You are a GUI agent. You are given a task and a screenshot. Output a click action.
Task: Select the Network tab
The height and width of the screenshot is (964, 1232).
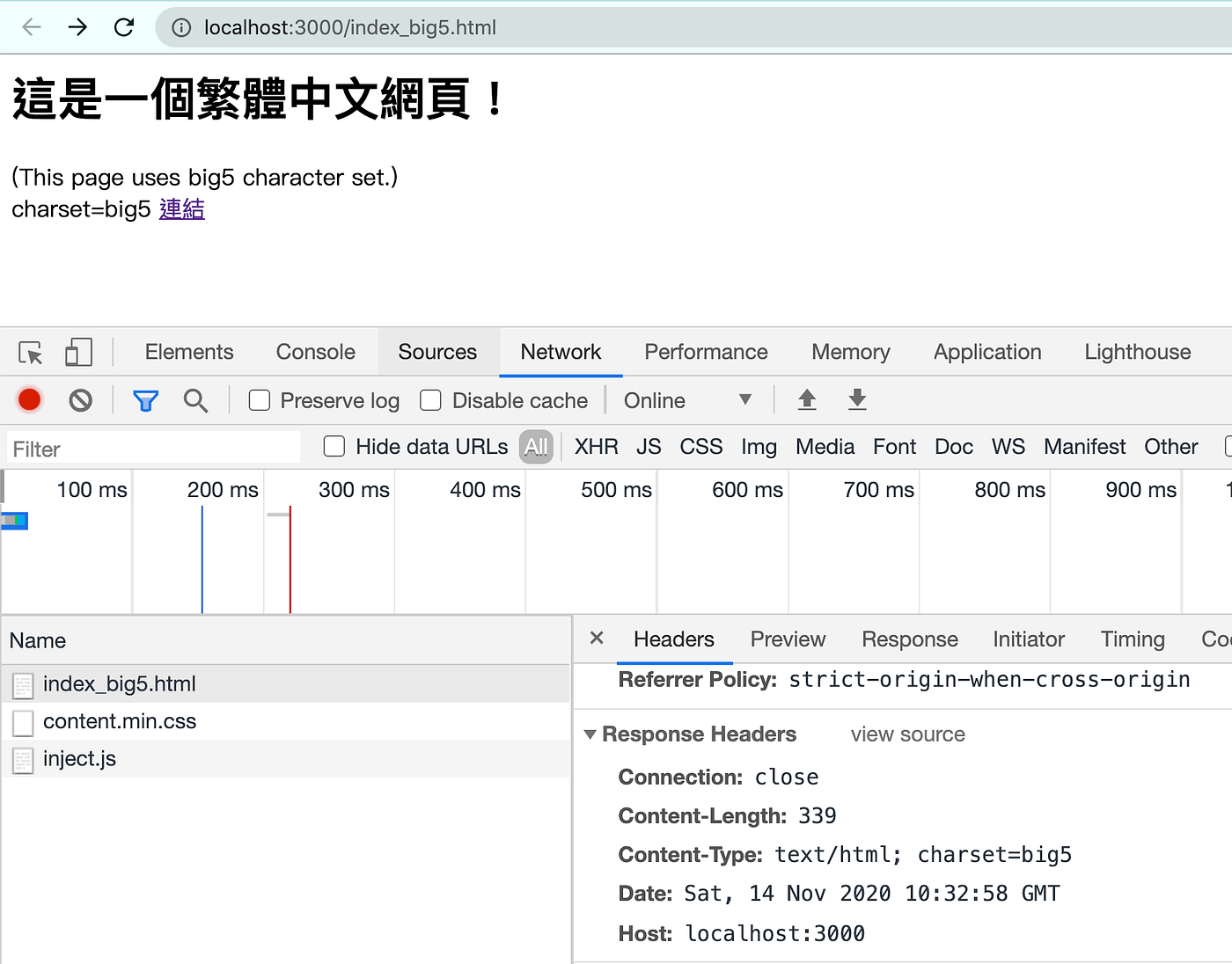click(561, 352)
